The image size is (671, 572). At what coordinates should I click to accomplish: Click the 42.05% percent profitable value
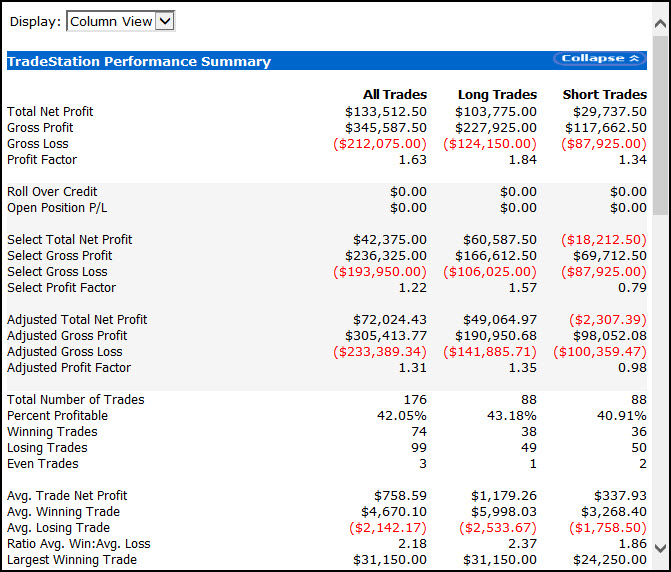tap(402, 415)
